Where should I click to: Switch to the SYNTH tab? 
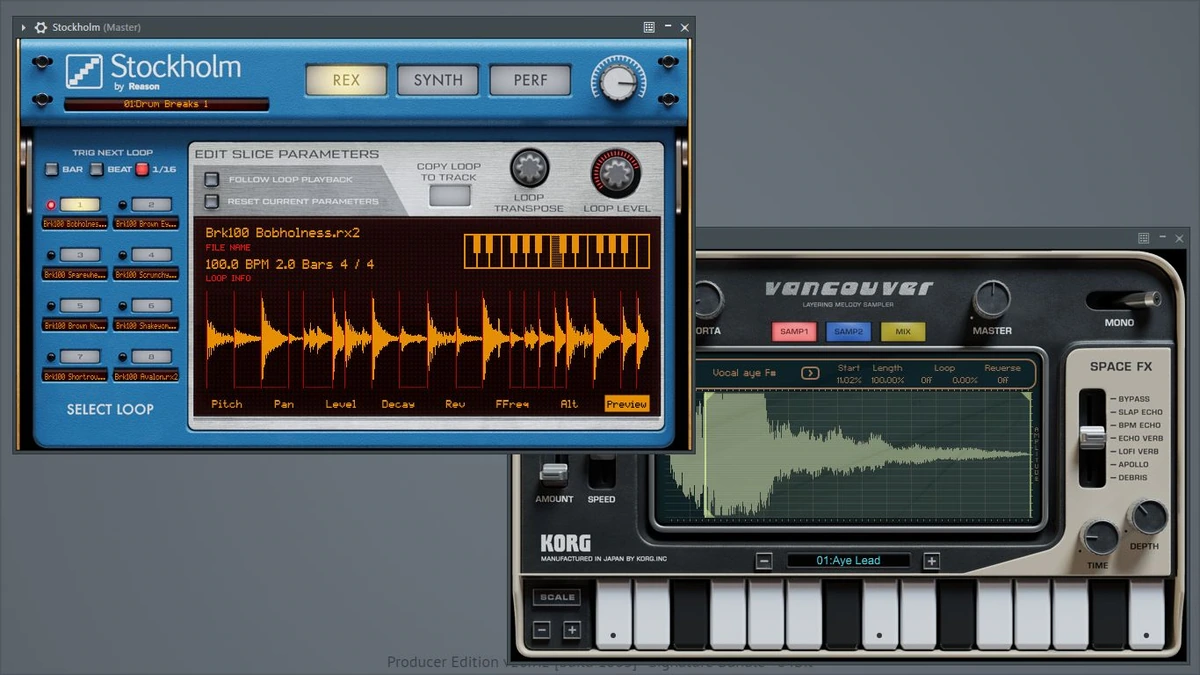tap(438, 80)
